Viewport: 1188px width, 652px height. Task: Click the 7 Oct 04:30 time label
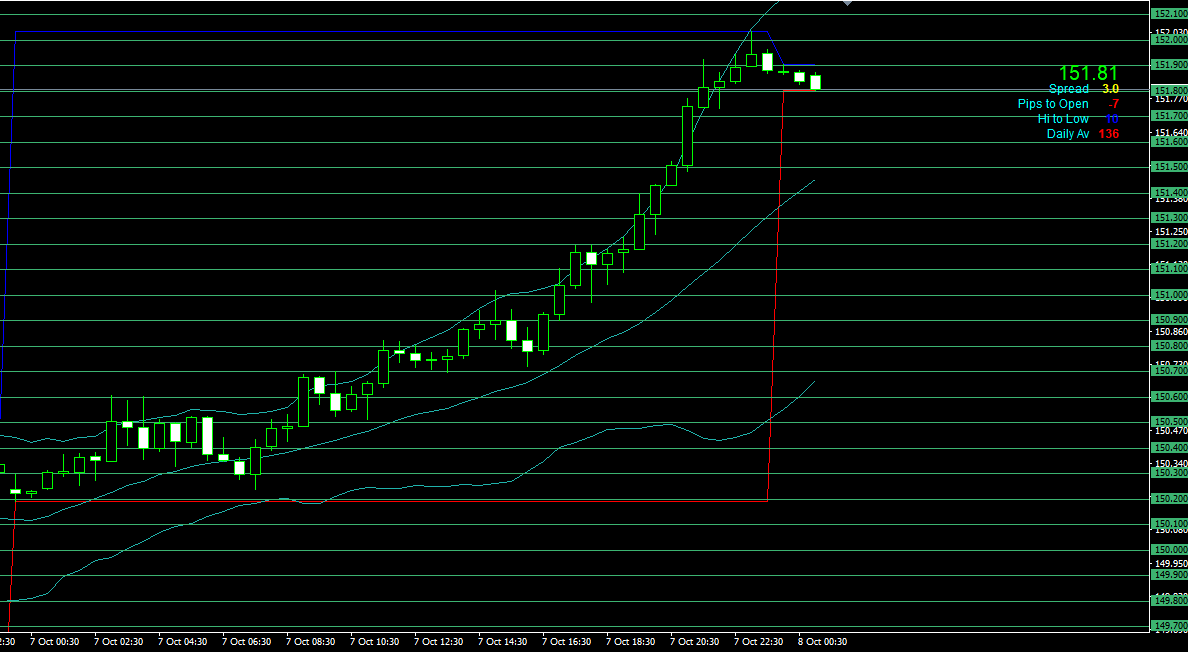click(x=182, y=642)
